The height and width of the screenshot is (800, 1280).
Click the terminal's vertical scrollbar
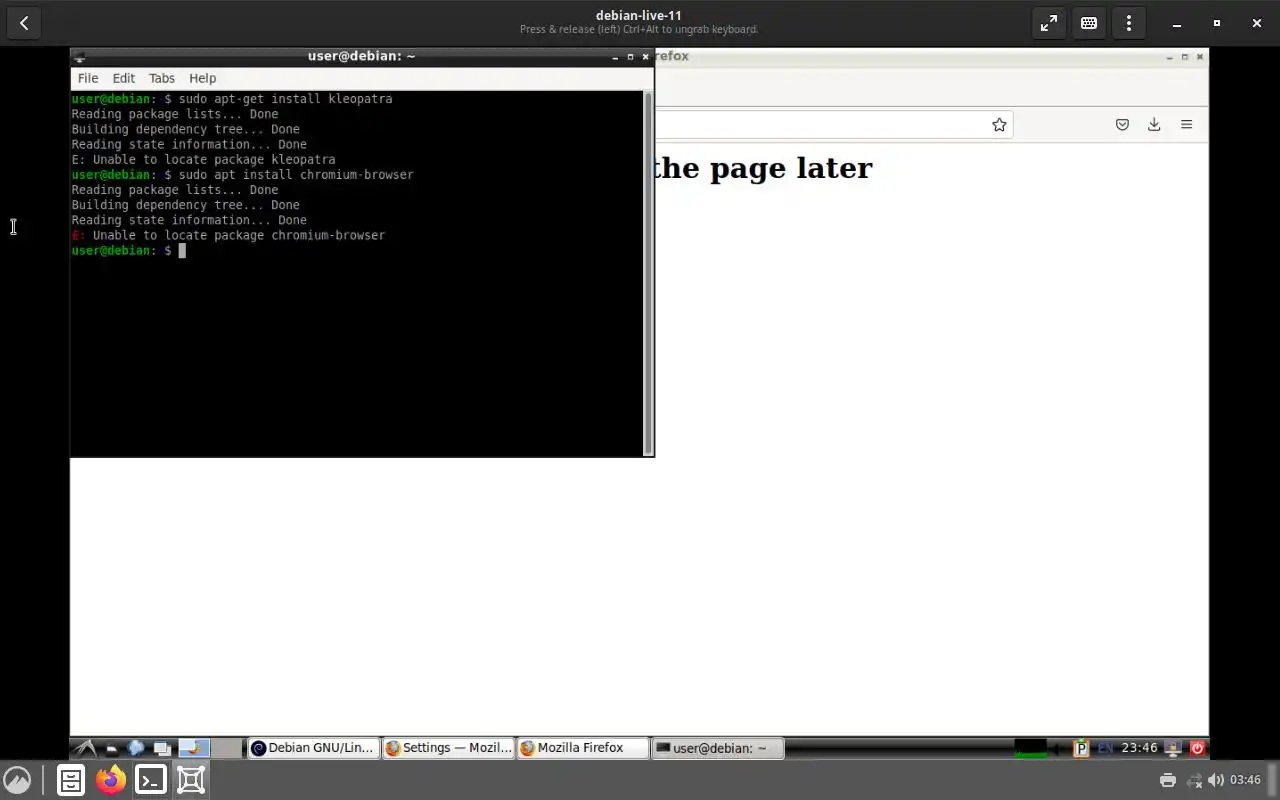pyautogui.click(x=648, y=272)
